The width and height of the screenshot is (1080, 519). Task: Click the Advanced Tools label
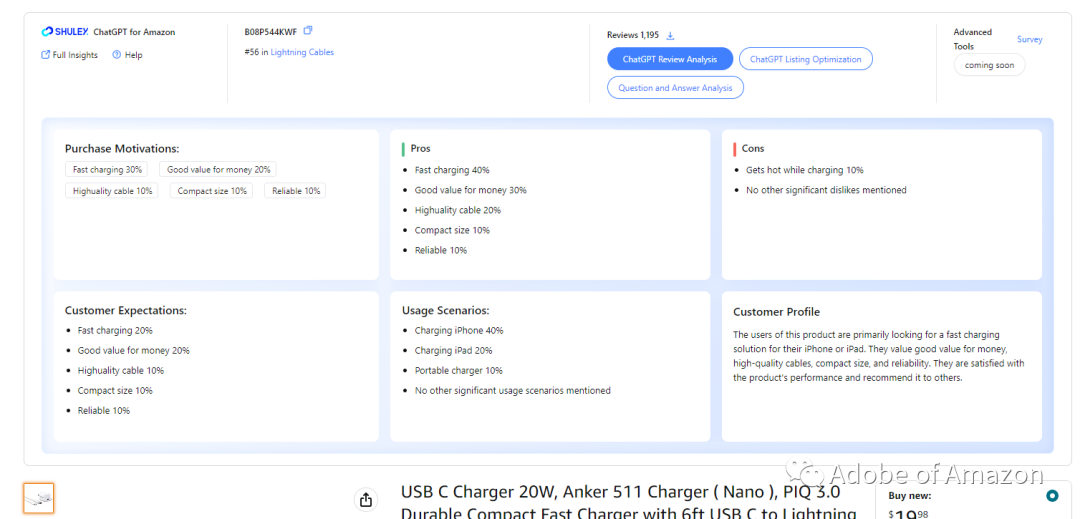pos(973,39)
